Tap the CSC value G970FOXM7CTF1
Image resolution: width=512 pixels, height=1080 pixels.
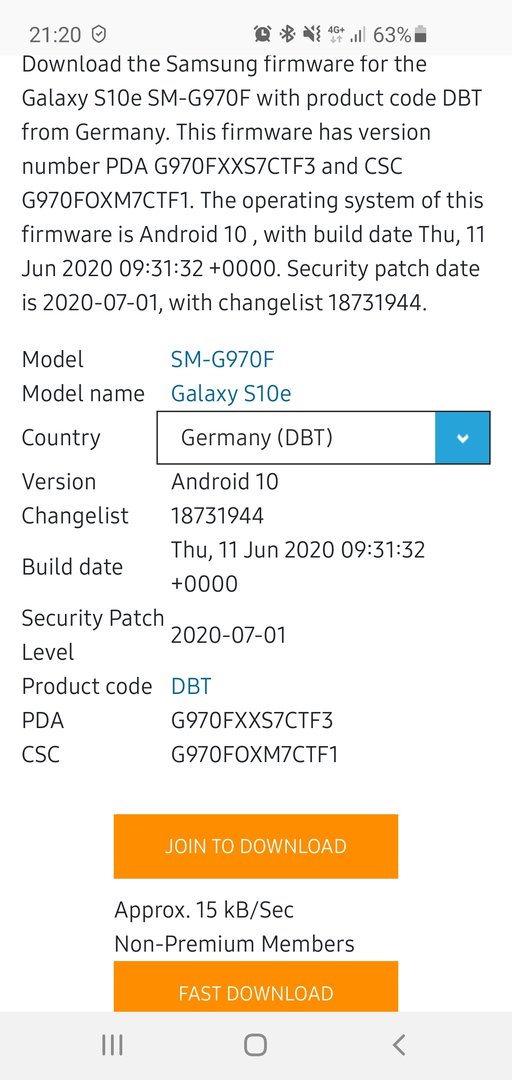pyautogui.click(x=254, y=755)
